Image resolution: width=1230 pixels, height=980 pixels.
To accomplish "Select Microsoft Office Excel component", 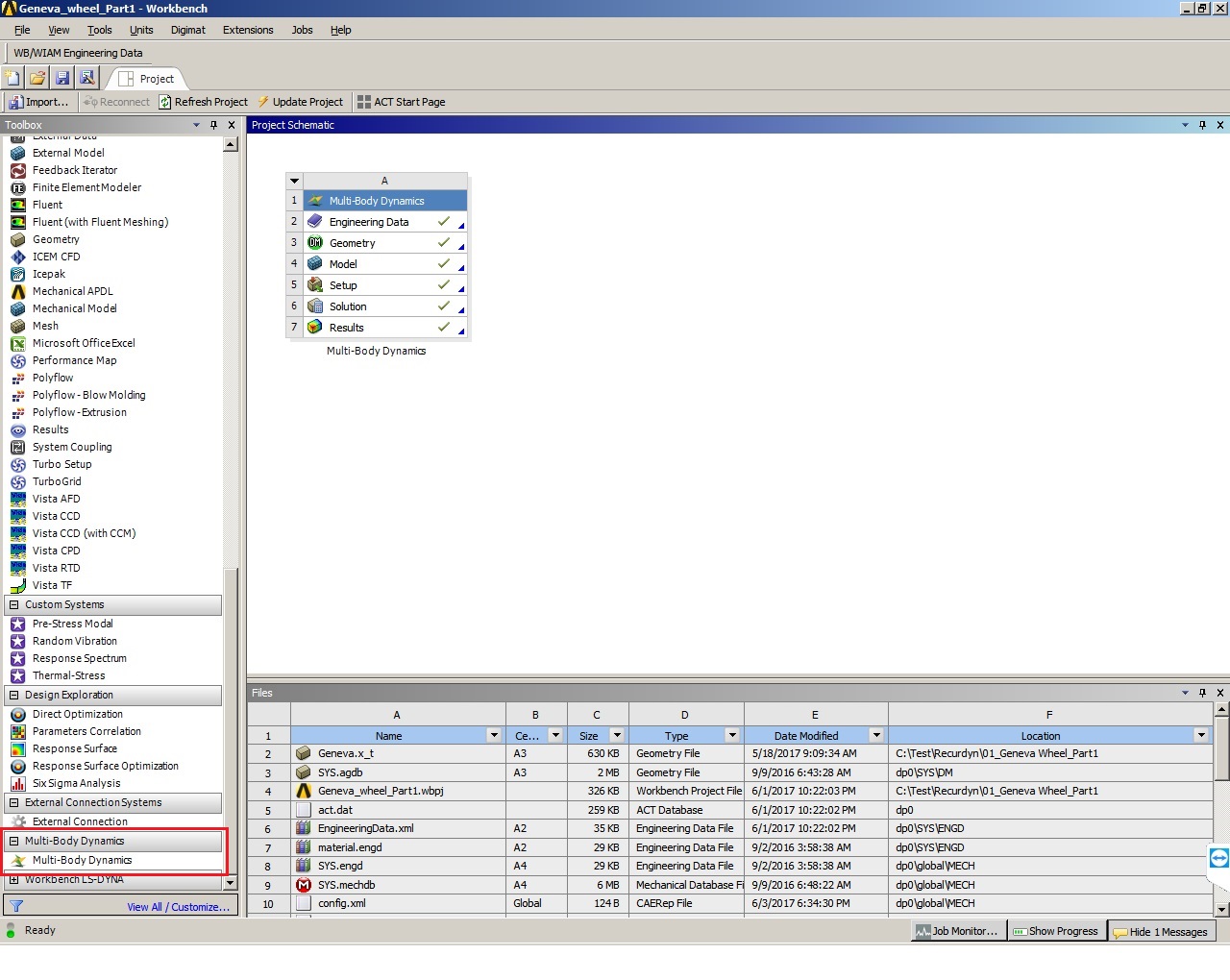I will click(x=84, y=343).
